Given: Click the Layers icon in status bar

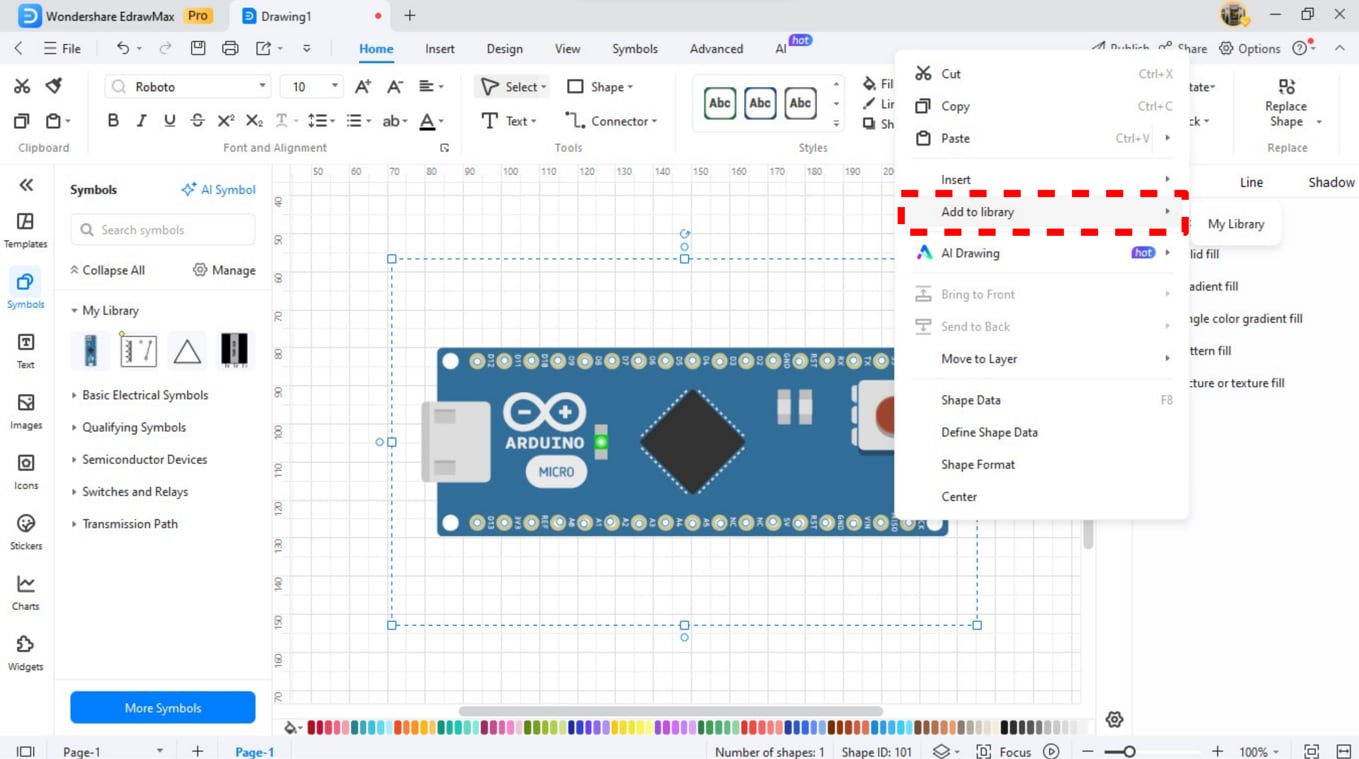Looking at the screenshot, I should point(941,751).
